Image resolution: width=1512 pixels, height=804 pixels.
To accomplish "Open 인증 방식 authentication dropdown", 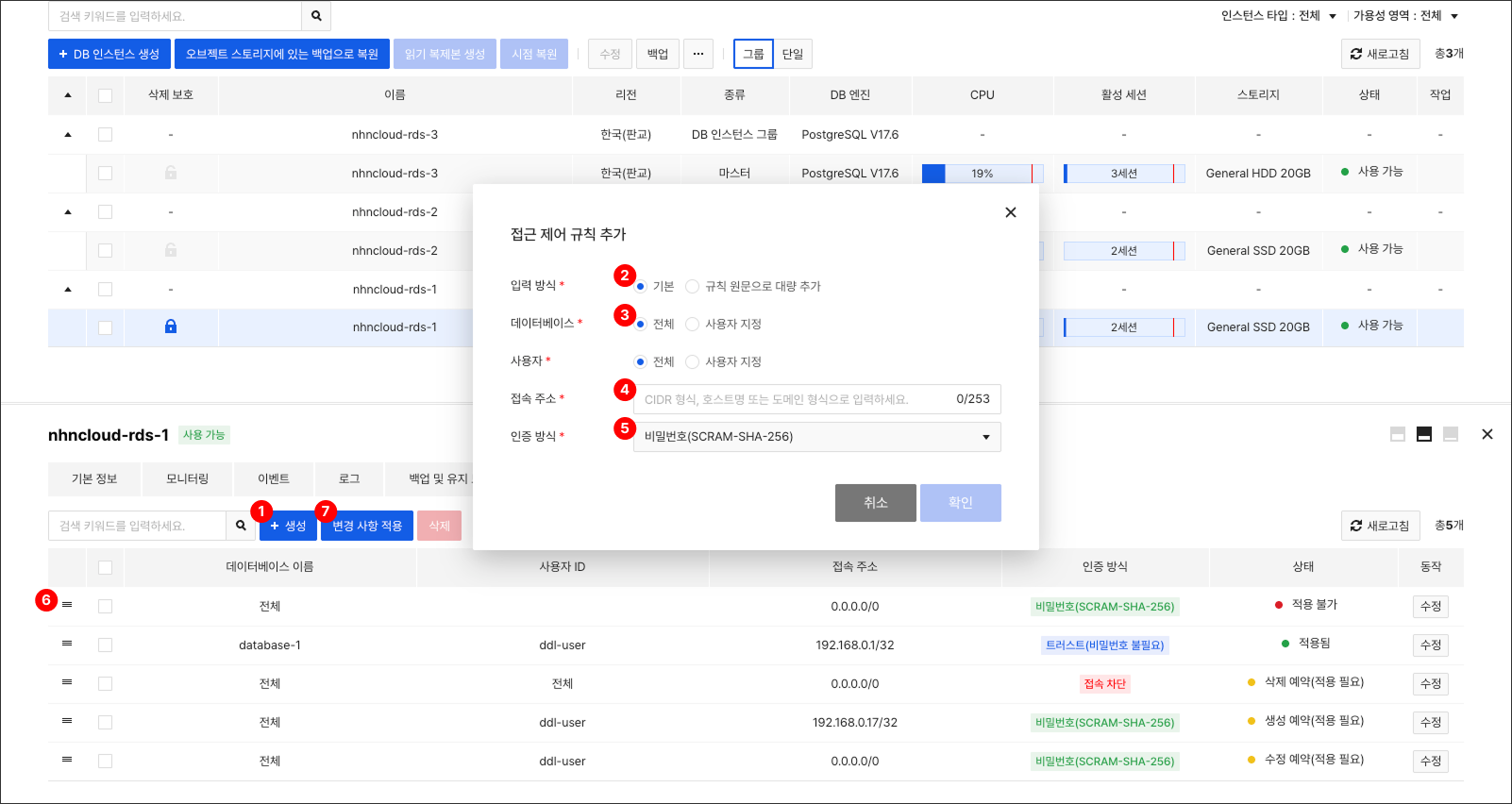I will click(816, 437).
